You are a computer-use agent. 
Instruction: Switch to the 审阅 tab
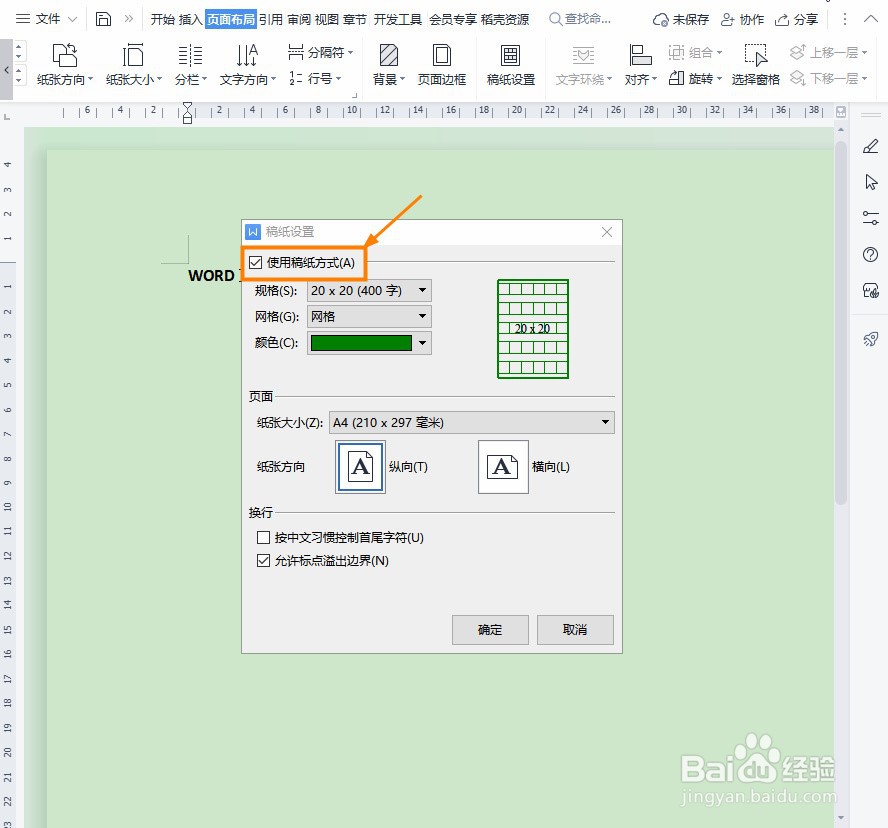coord(299,19)
